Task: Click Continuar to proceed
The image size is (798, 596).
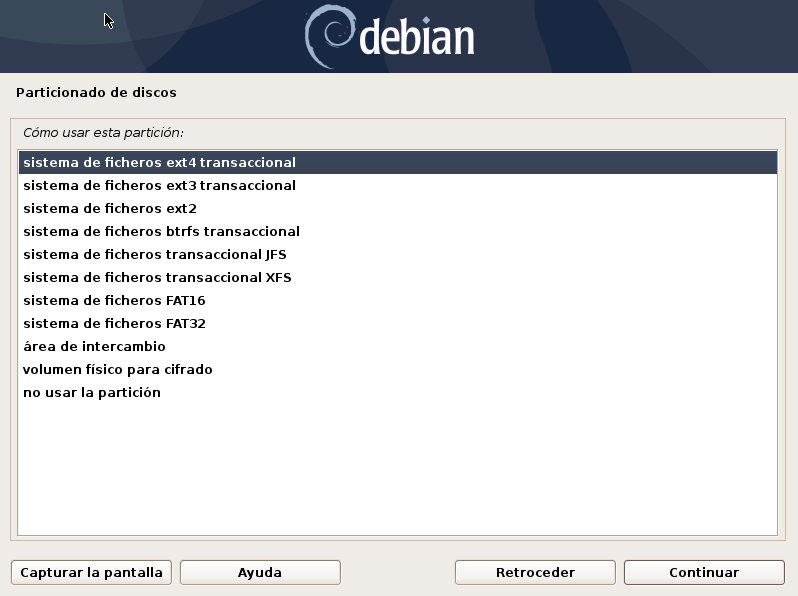Action: pos(704,572)
